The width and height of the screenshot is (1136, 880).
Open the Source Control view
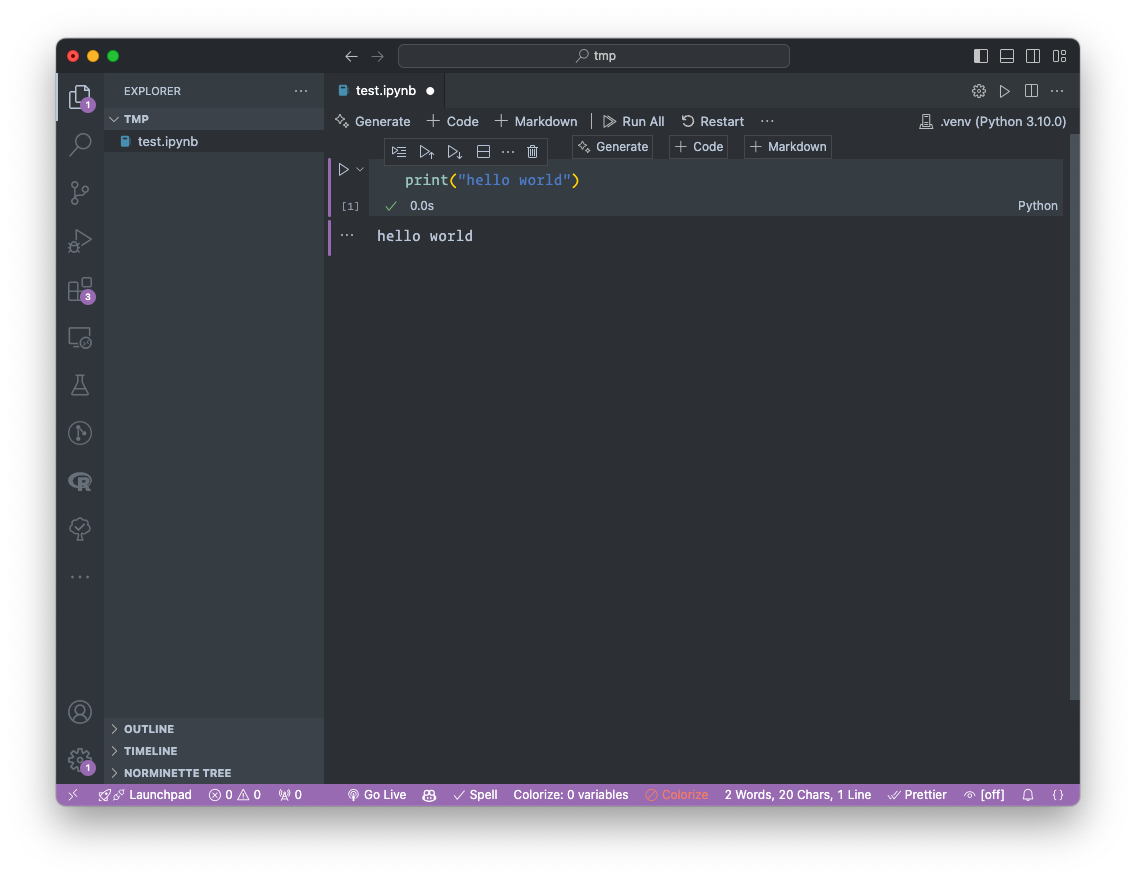(x=80, y=193)
